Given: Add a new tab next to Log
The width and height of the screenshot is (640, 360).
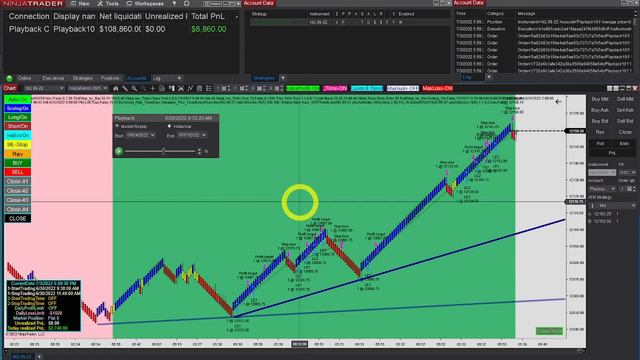Looking at the screenshot, I should coord(179,78).
